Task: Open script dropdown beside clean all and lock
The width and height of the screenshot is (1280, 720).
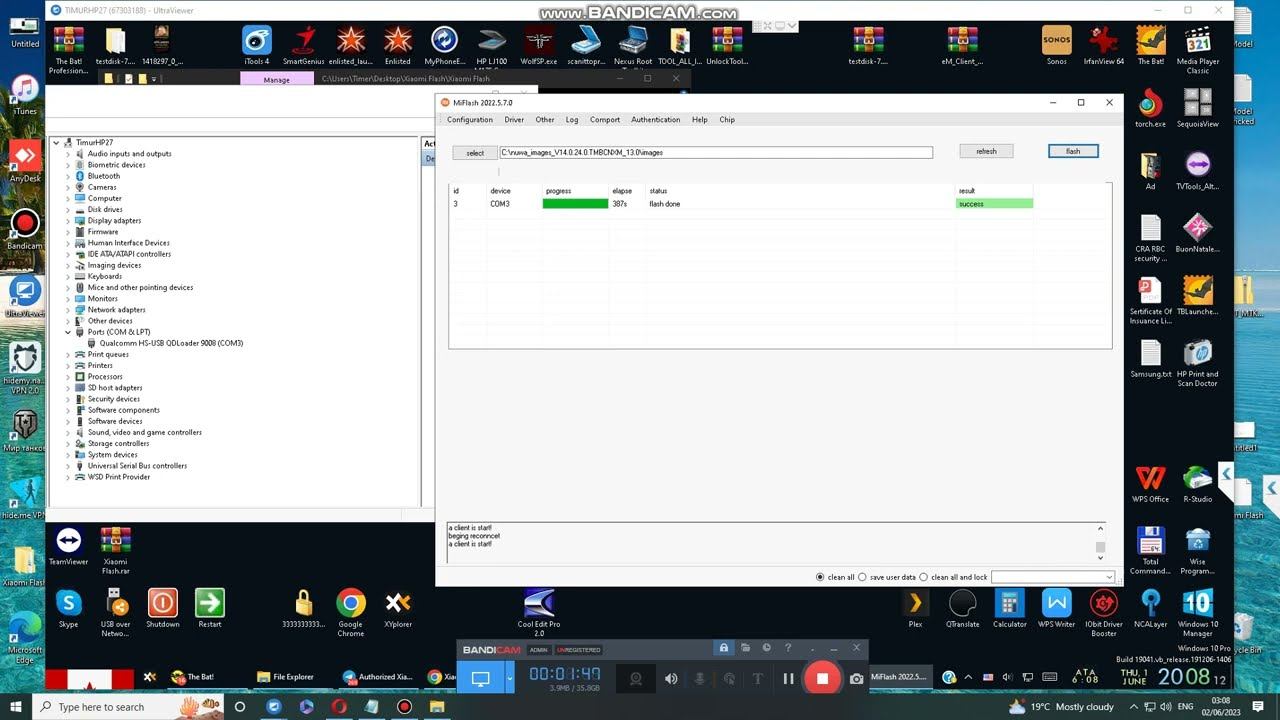Action: [x=1109, y=577]
